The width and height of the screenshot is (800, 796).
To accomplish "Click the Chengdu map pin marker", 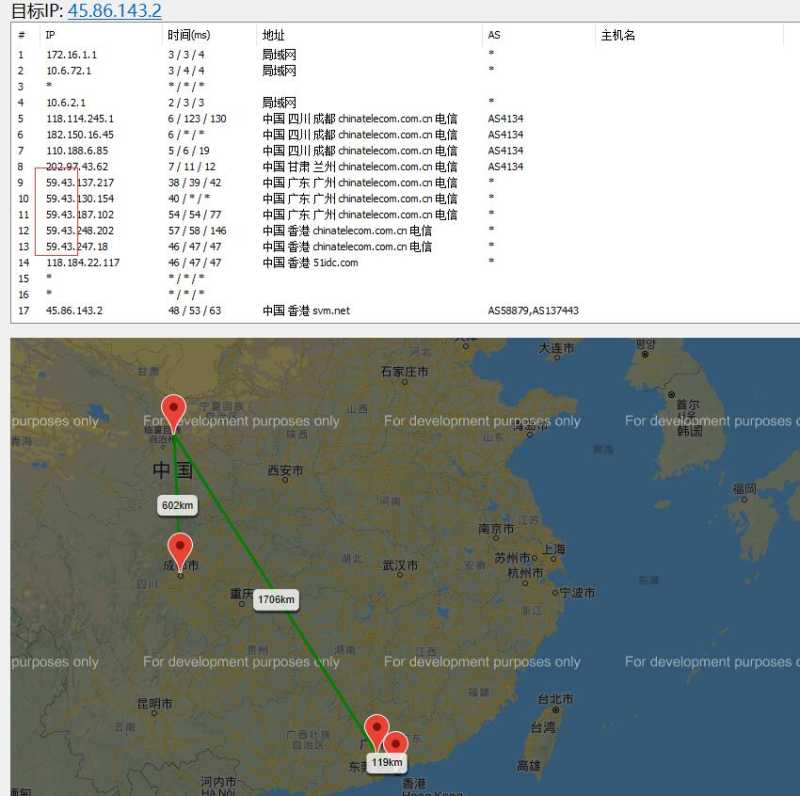I will [x=180, y=551].
